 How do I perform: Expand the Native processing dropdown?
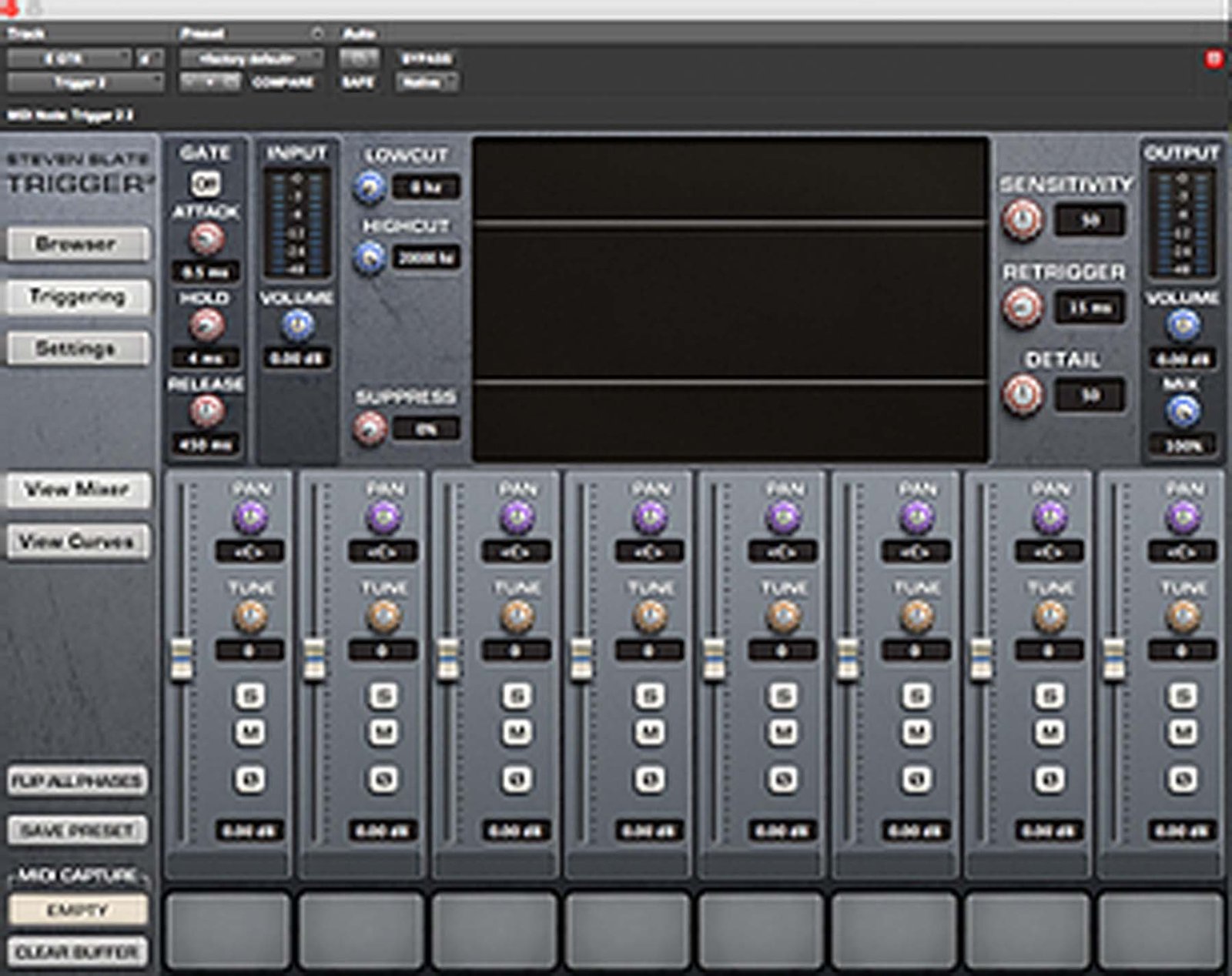427,82
